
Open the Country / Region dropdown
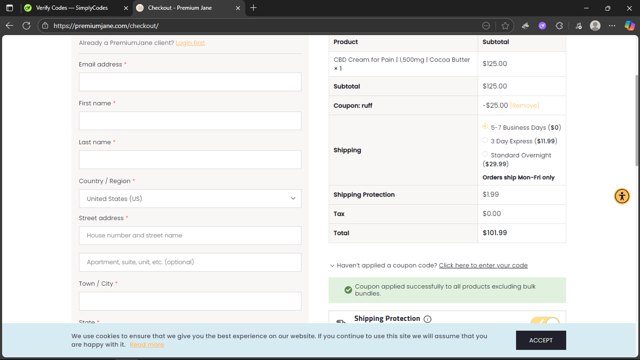click(x=190, y=199)
